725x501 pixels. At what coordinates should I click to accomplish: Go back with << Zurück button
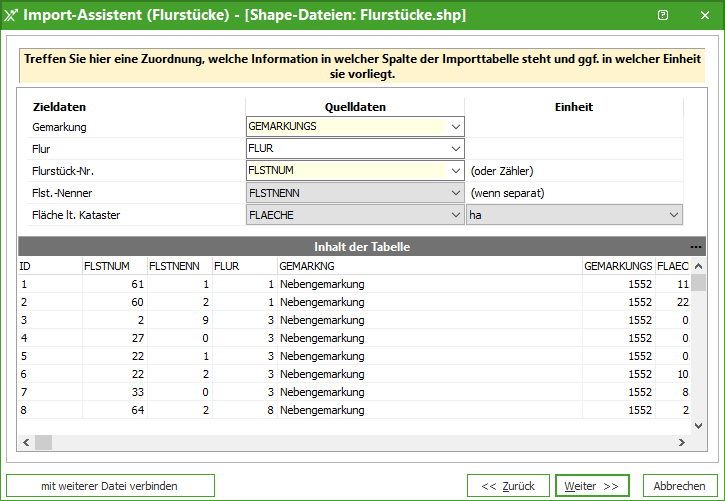508,486
